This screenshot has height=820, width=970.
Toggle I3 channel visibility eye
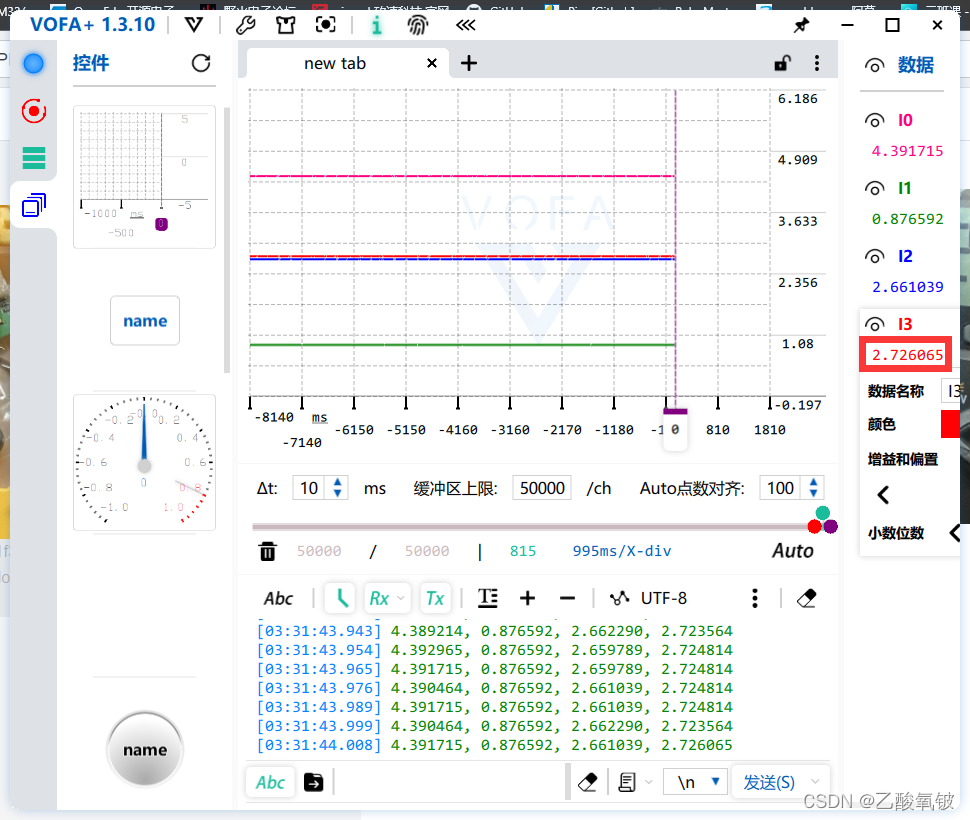tap(874, 325)
